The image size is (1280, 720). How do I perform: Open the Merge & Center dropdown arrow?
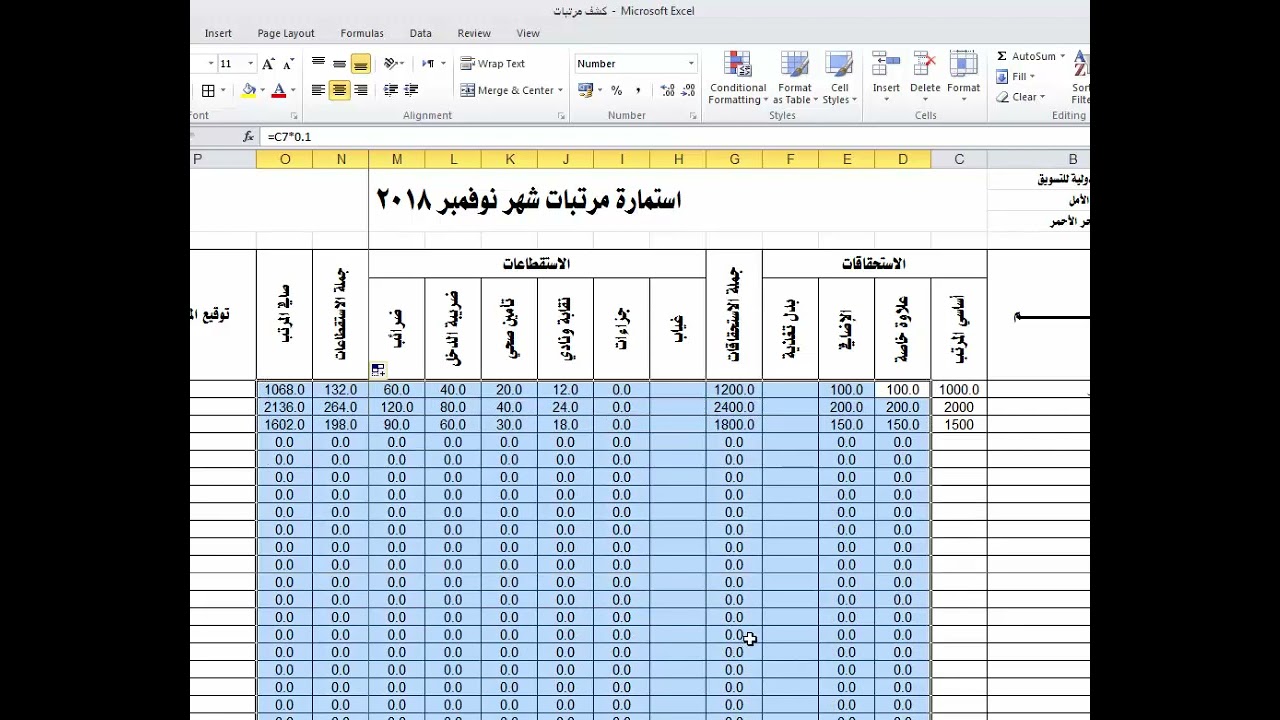(560, 91)
